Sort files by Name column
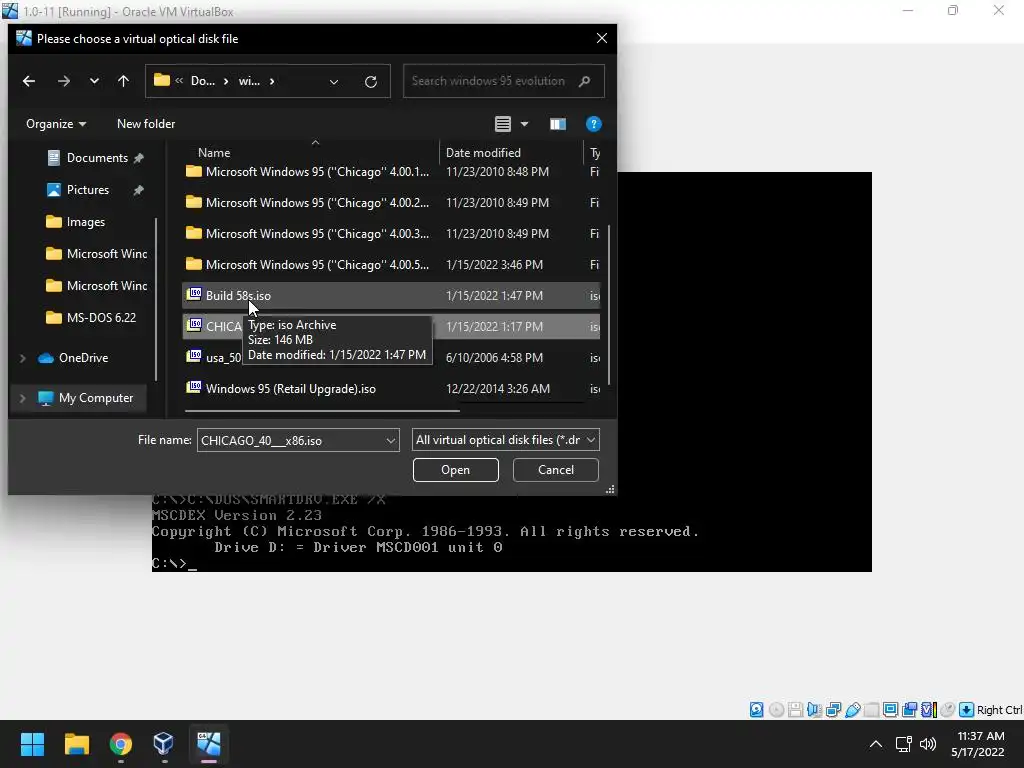This screenshot has width=1024, height=768. click(214, 153)
